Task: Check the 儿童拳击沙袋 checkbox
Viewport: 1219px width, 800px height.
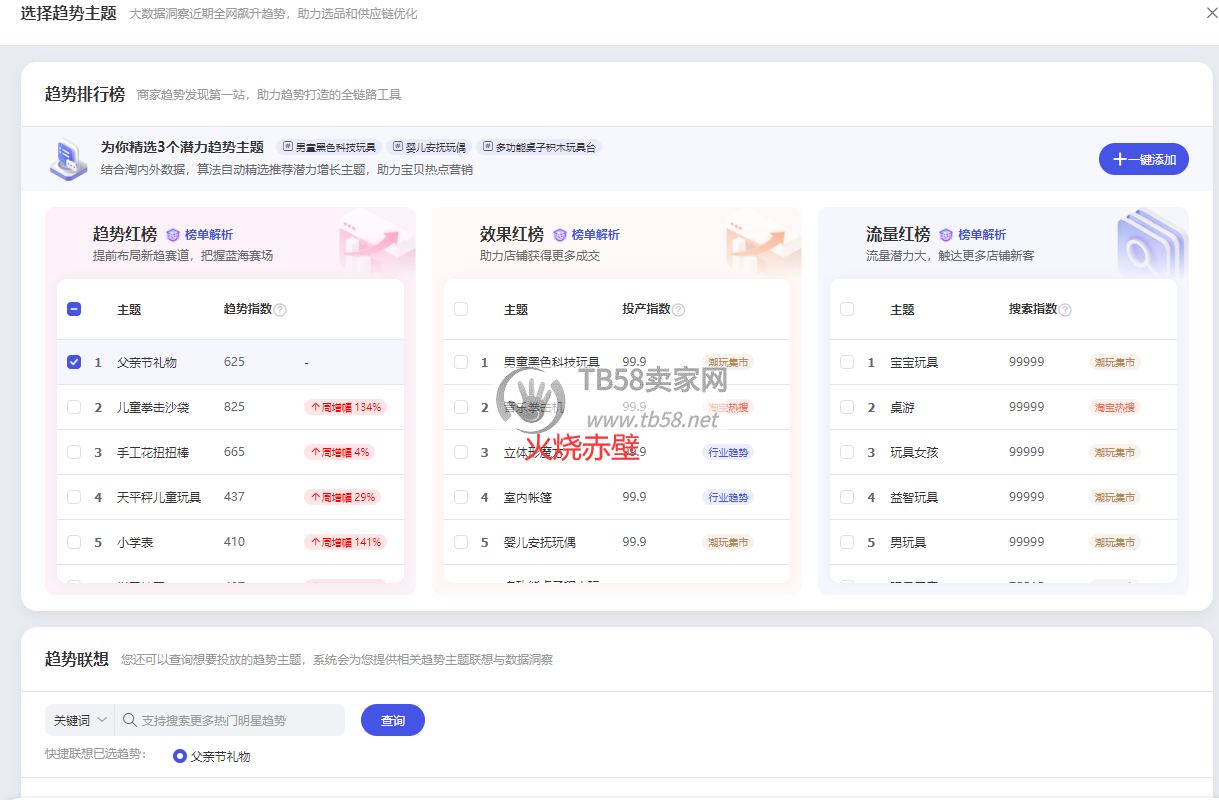Action: coord(74,407)
